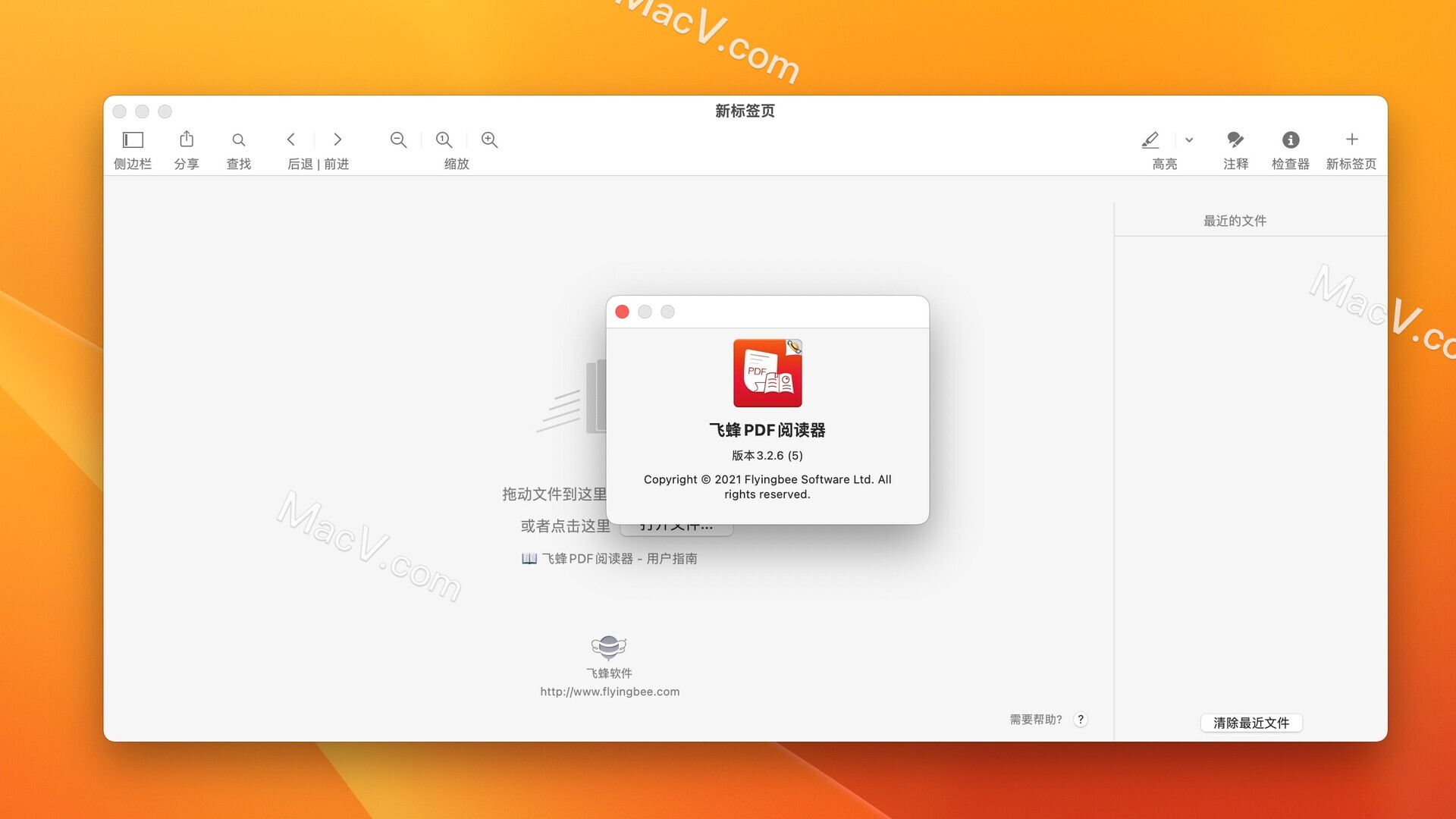Click the 新标签页 window title
This screenshot has height=819, width=1456.
tap(745, 111)
